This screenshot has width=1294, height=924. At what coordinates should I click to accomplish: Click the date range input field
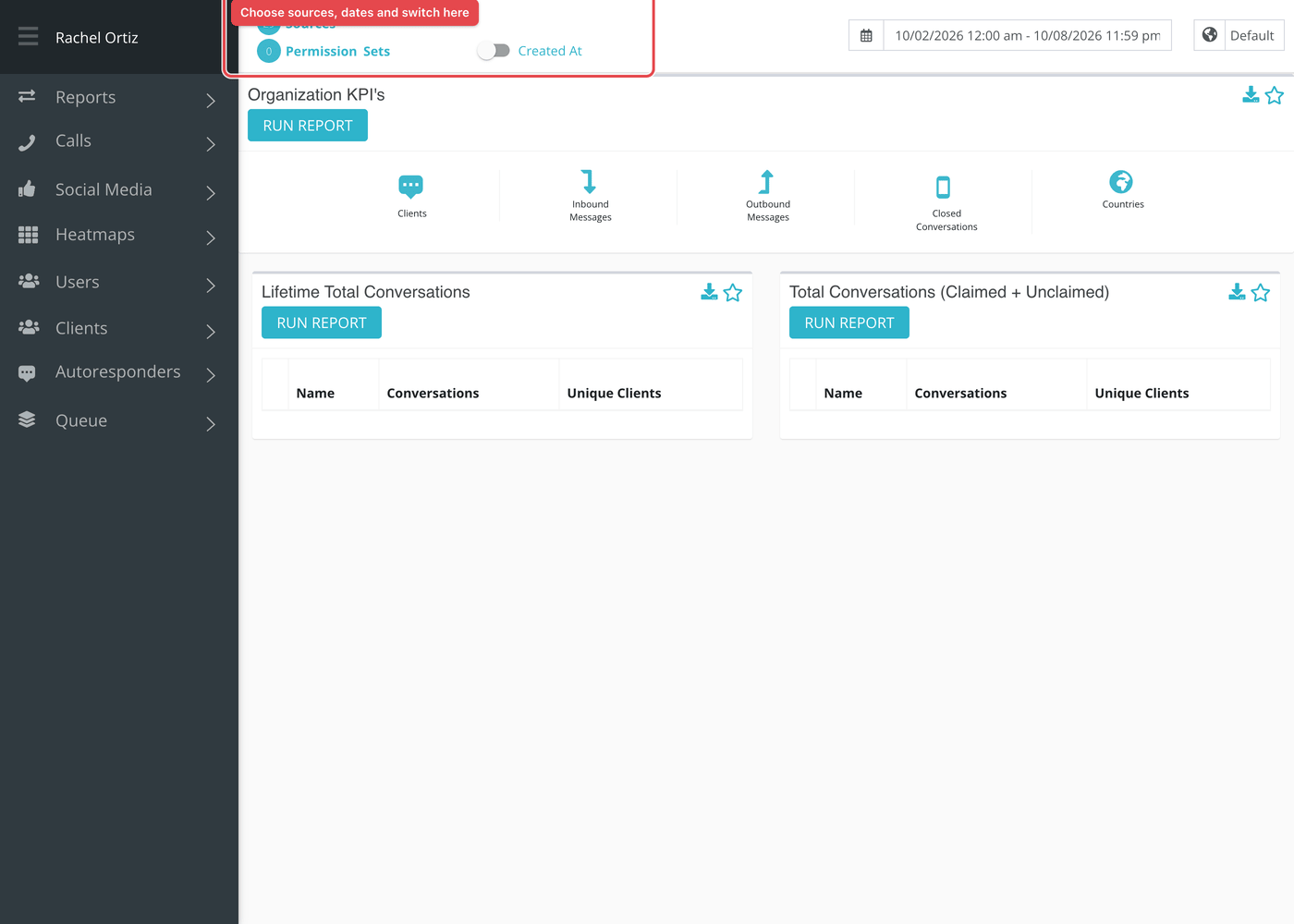pos(1027,35)
